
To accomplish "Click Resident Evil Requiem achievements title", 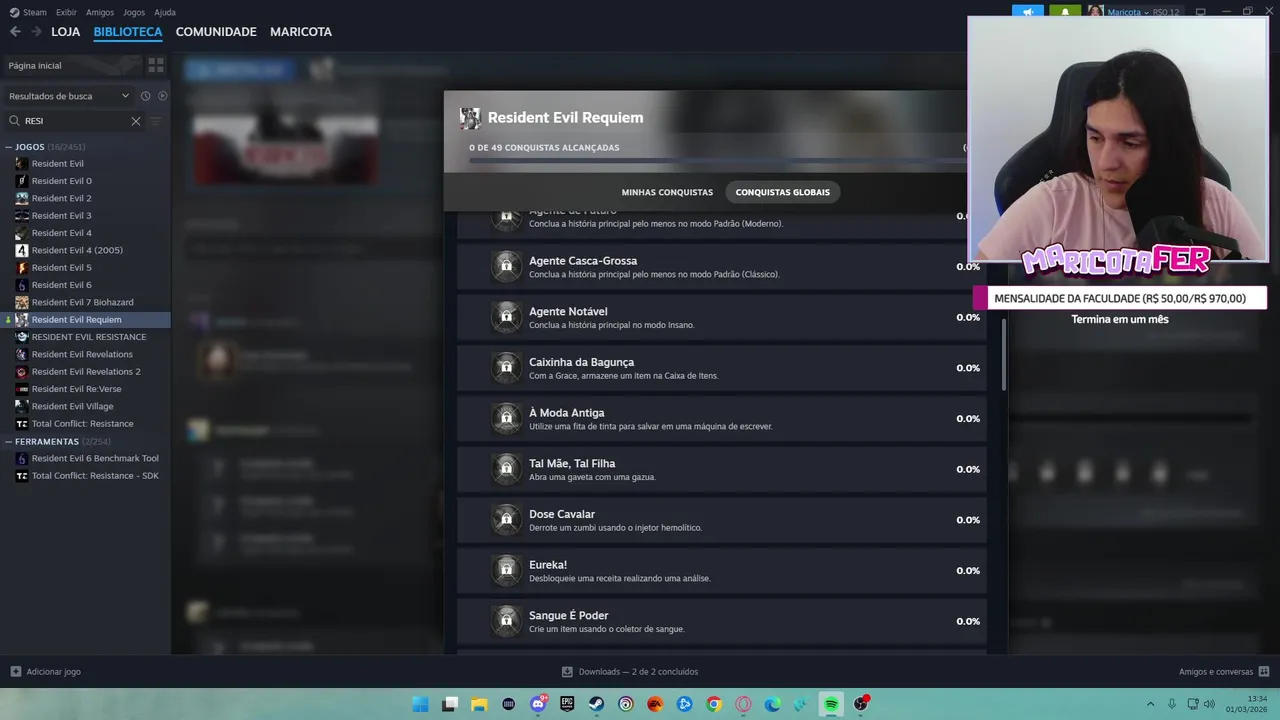I will coord(565,118).
